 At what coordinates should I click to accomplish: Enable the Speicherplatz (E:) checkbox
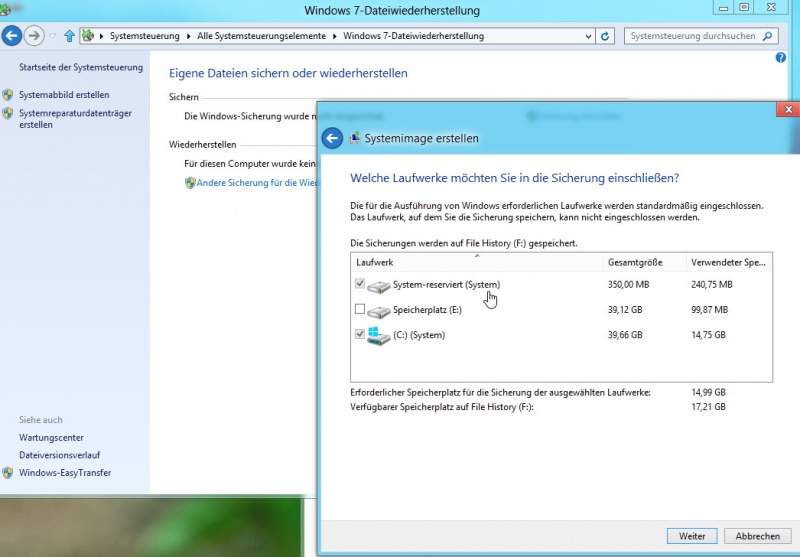360,310
